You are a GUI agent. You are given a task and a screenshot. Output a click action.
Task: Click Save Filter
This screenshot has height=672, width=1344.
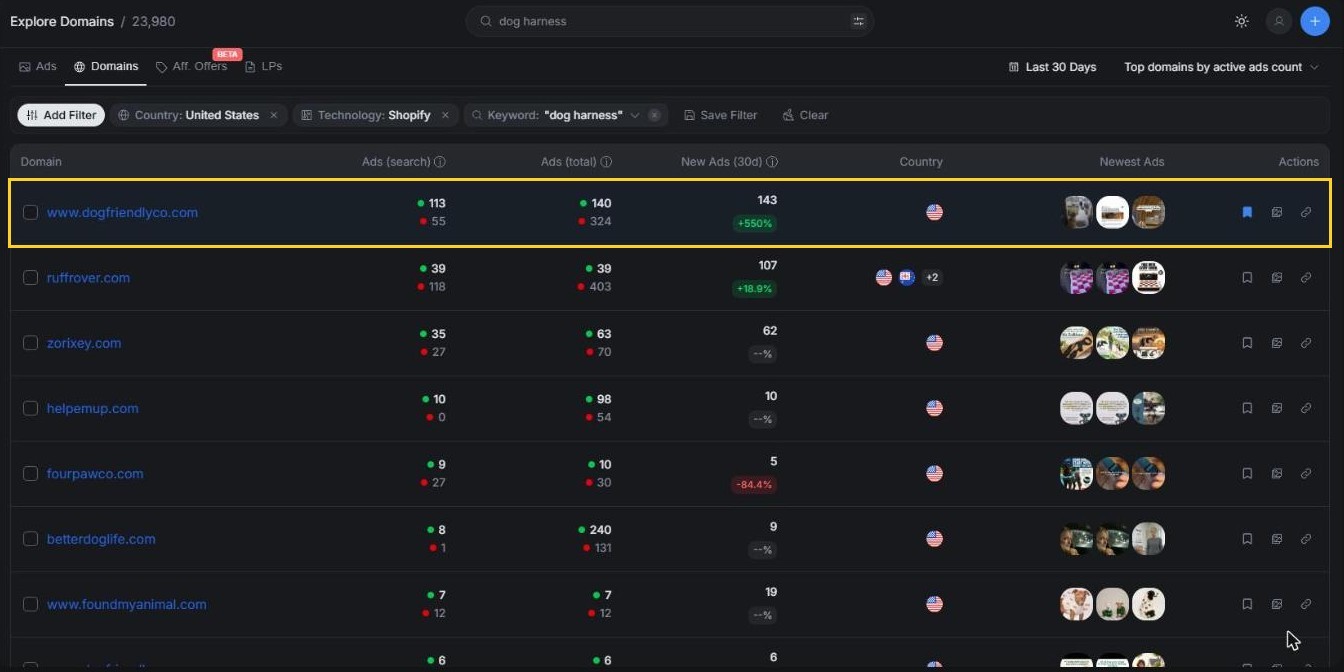tap(721, 115)
